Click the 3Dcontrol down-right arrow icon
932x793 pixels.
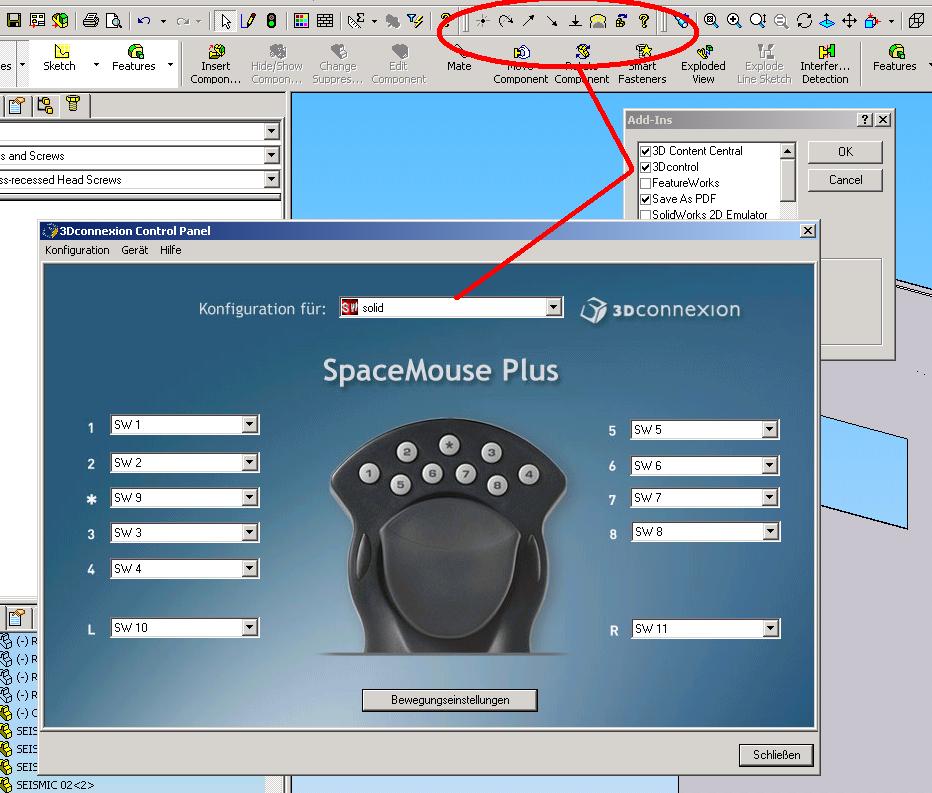(552, 21)
